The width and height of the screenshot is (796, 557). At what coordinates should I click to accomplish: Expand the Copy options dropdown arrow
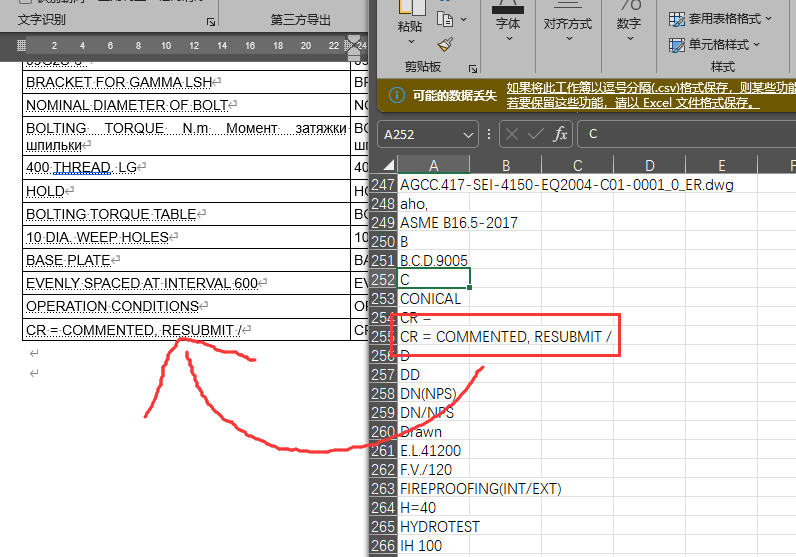click(x=463, y=19)
